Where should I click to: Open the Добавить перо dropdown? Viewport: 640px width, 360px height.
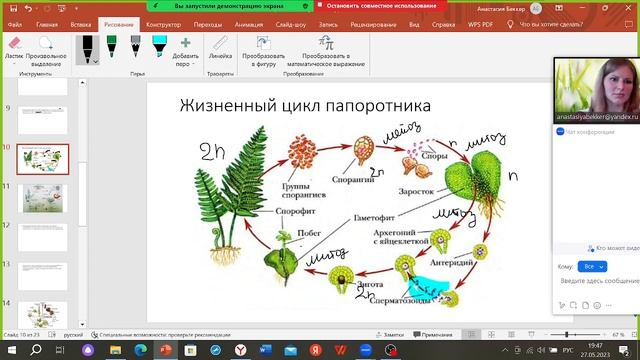pos(185,52)
